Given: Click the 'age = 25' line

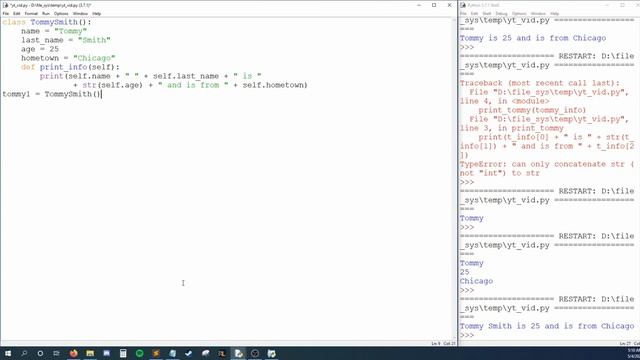Looking at the screenshot, I should 40,49.
